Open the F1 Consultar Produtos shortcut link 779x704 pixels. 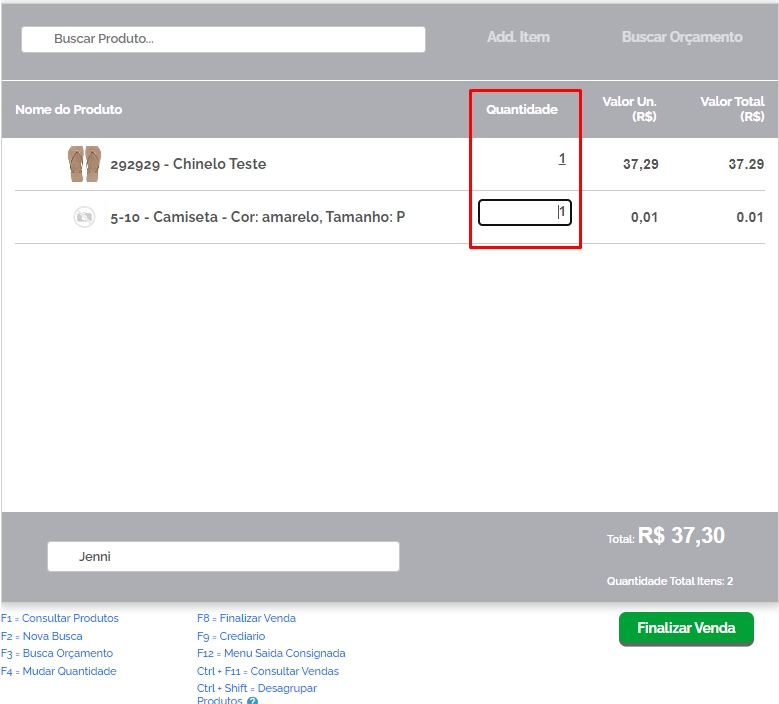point(60,618)
